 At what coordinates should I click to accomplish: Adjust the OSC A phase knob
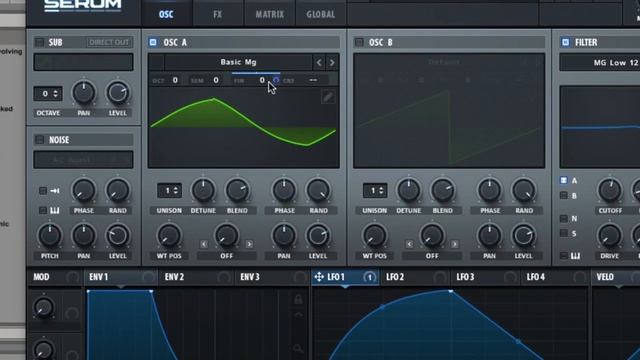[x=284, y=191]
